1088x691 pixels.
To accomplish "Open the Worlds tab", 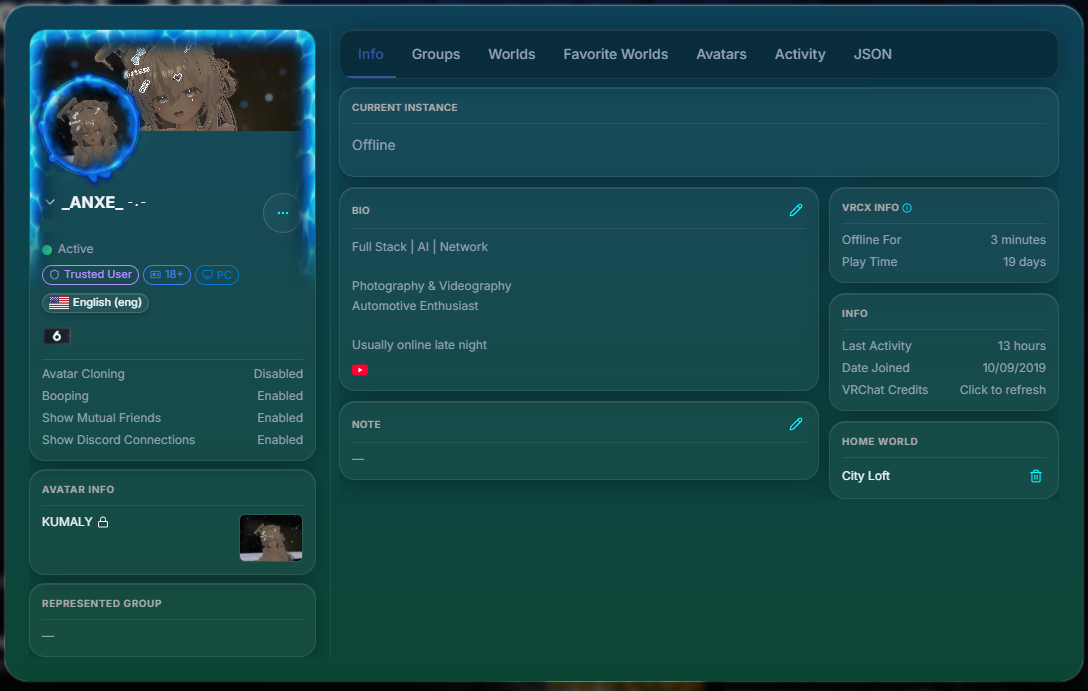I will (x=511, y=54).
